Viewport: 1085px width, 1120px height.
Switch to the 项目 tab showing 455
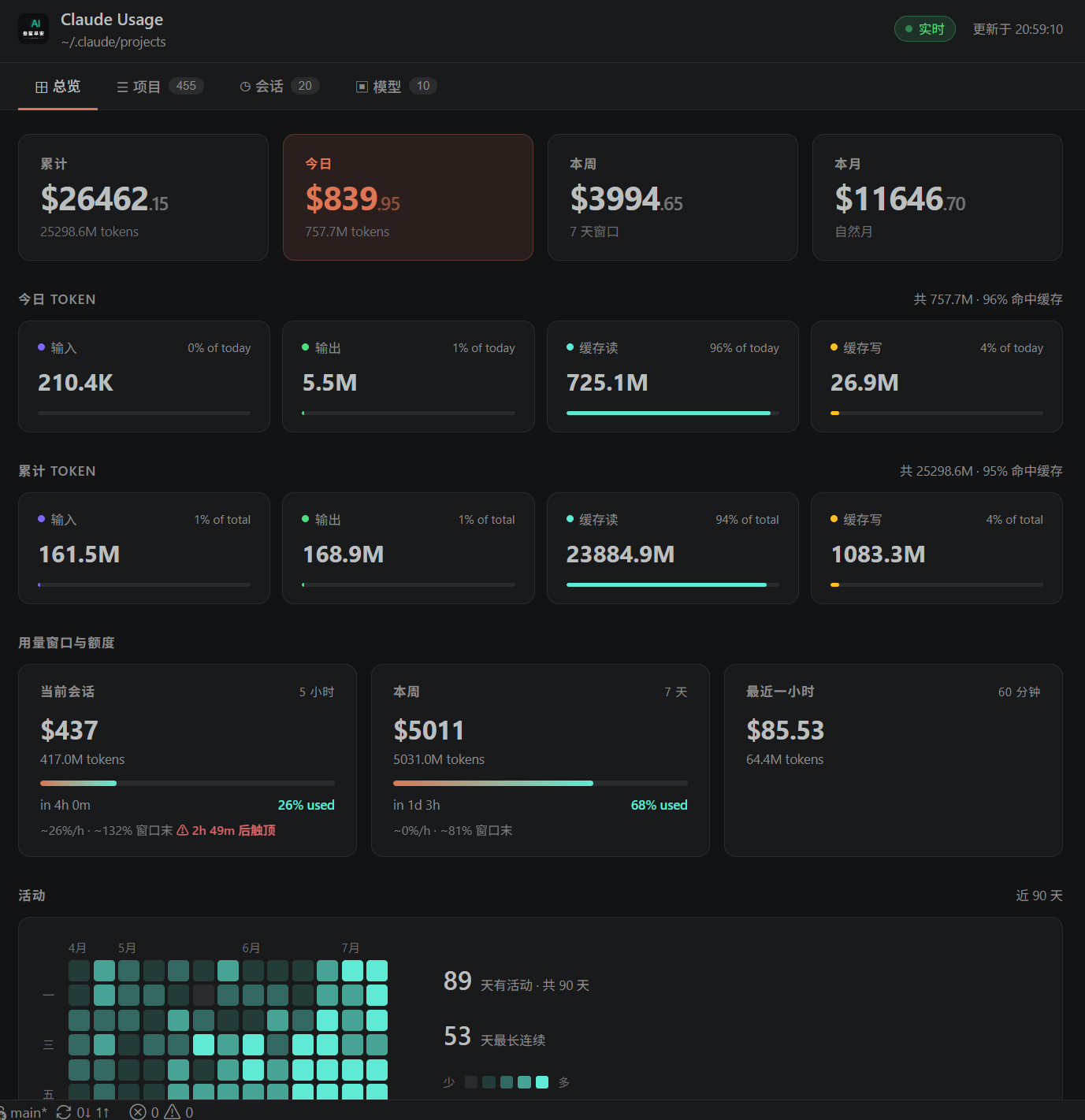[160, 87]
